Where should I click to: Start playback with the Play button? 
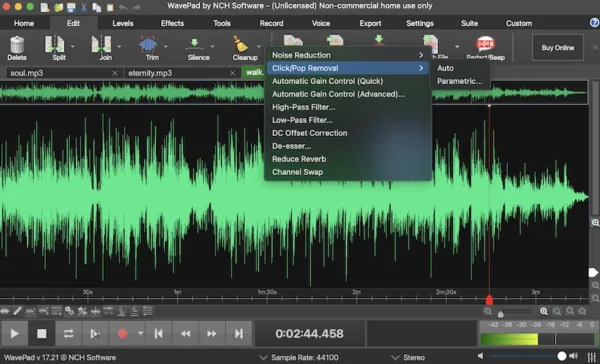14,334
